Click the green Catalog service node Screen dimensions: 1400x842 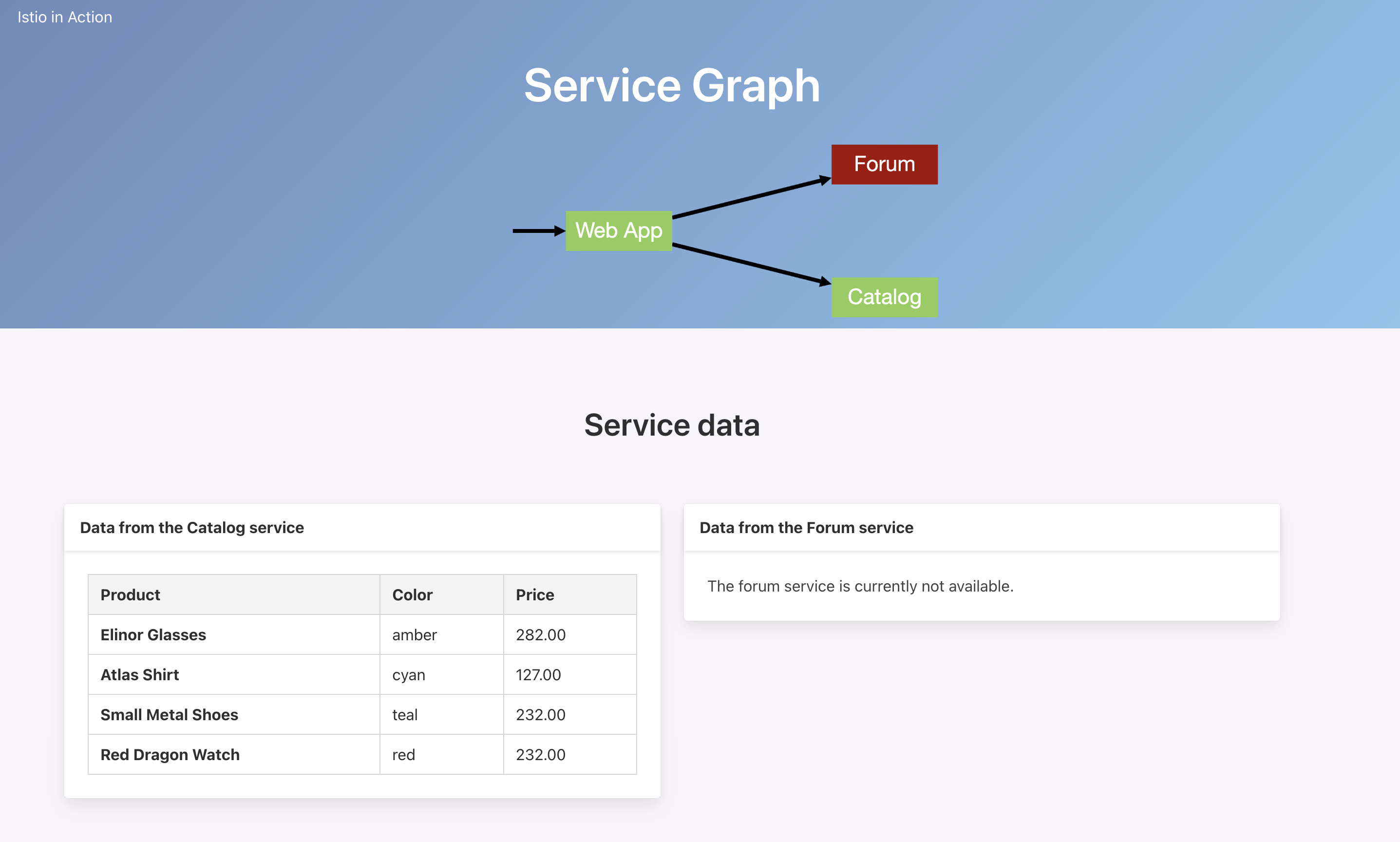pos(884,297)
